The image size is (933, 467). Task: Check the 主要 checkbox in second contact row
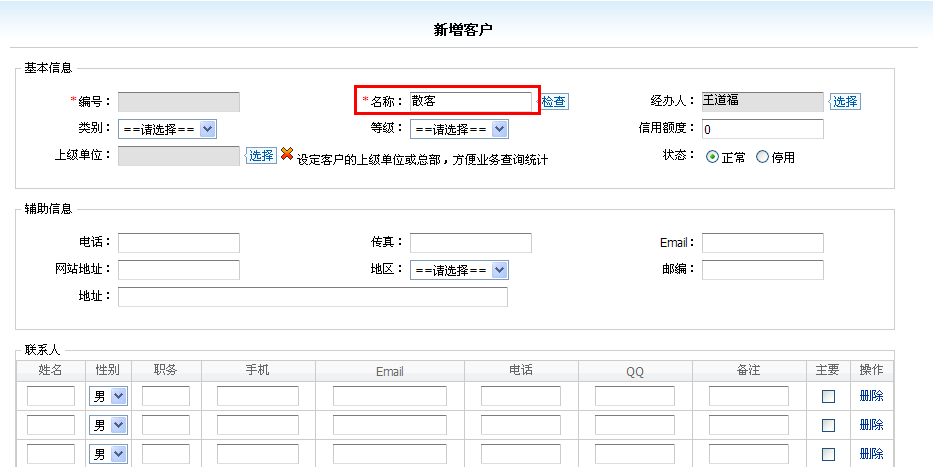tap(828, 425)
